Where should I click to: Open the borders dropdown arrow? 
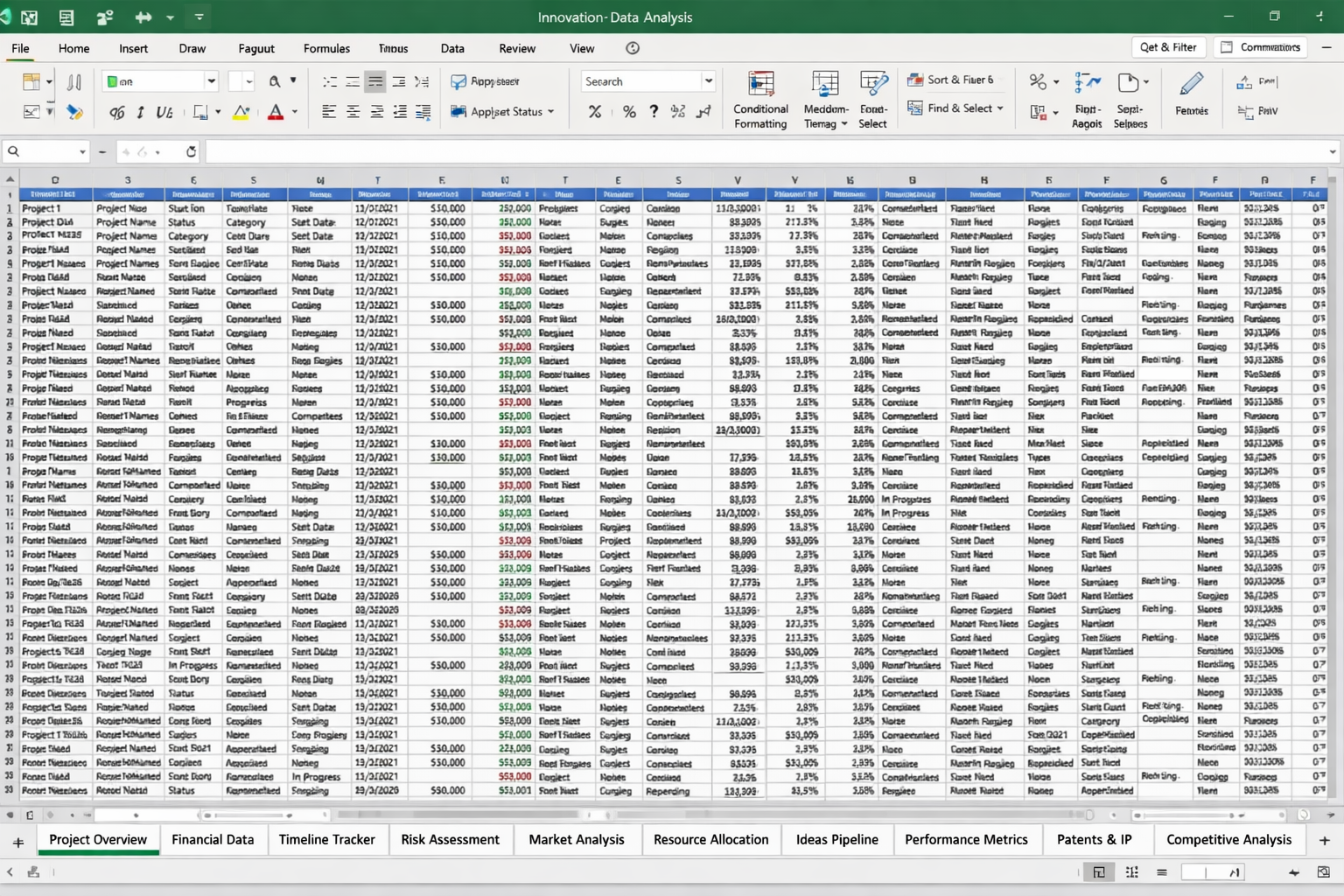tap(218, 112)
